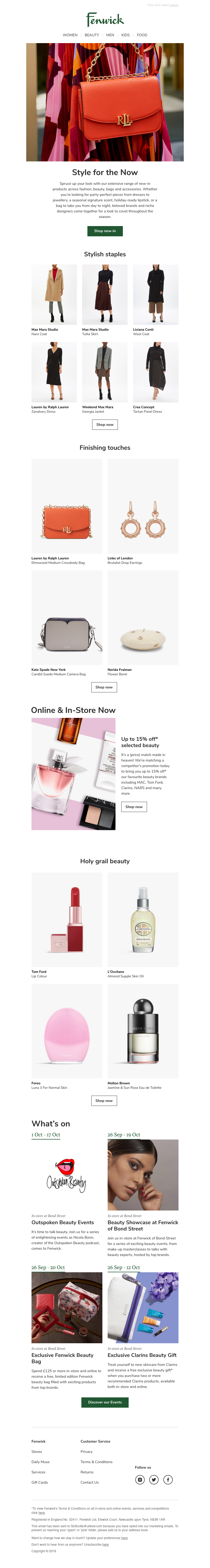This screenshot has height=1568, width=210.
Task: Click the green Shop new-in button
Action: 105,231
